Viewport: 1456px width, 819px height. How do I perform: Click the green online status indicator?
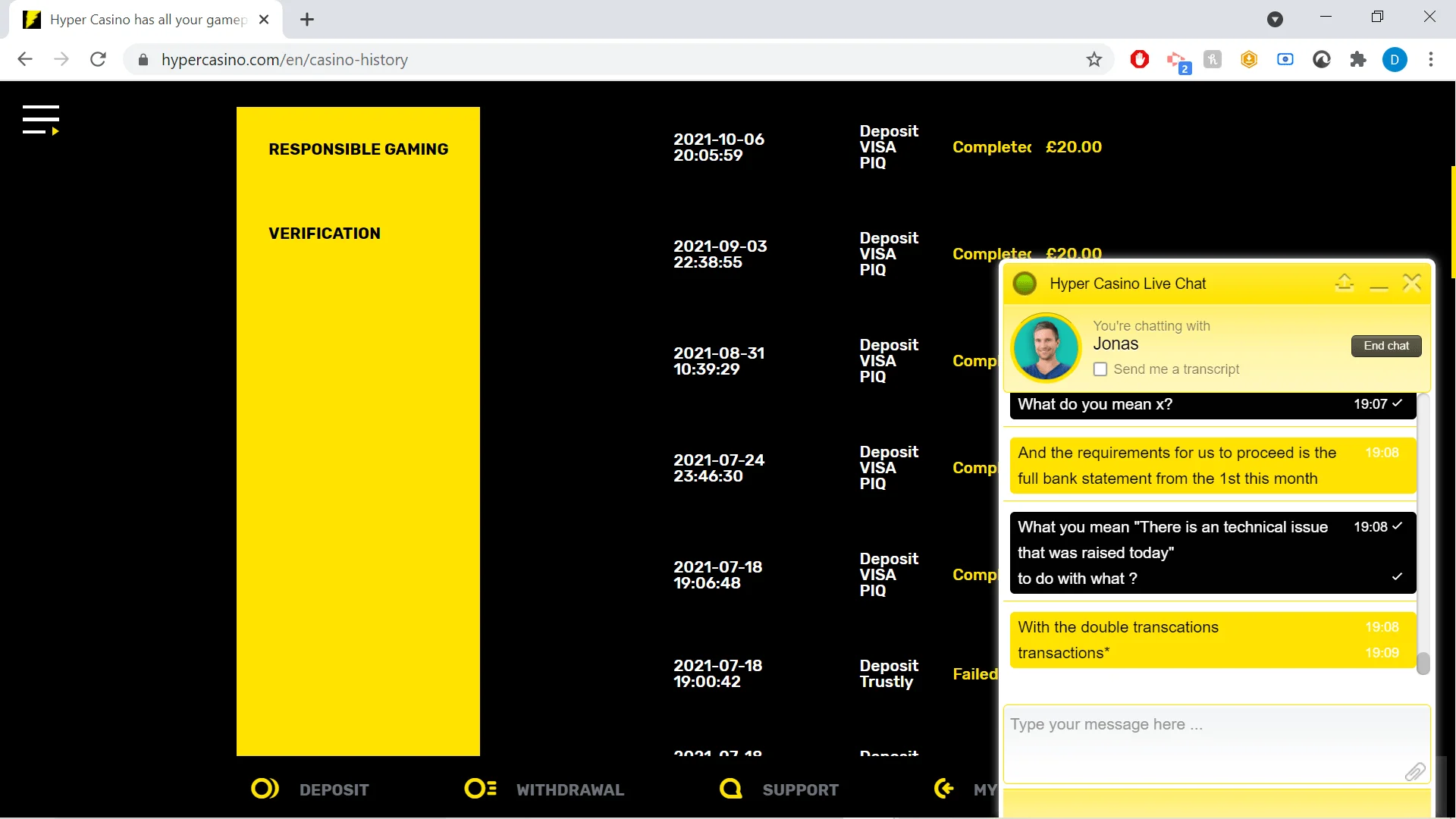(x=1025, y=284)
